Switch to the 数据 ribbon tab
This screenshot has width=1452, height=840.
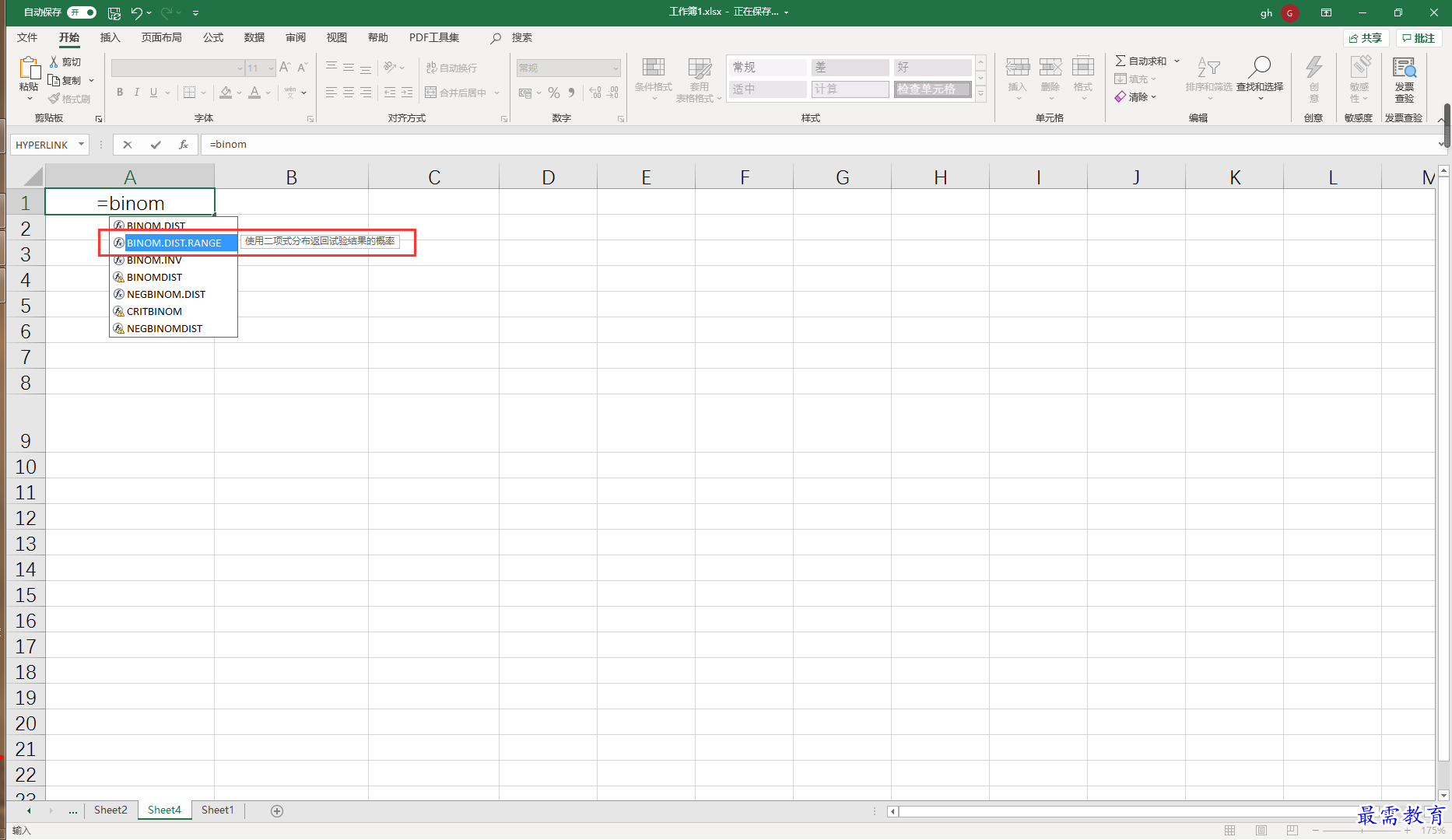pos(254,37)
